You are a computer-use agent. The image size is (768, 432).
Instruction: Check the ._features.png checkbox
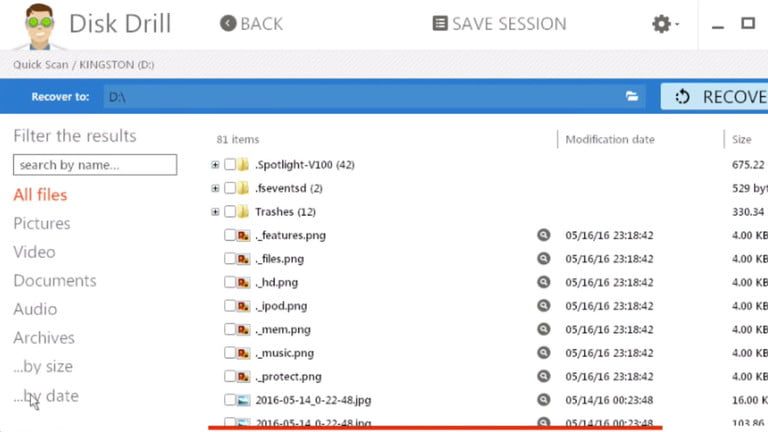coord(230,235)
